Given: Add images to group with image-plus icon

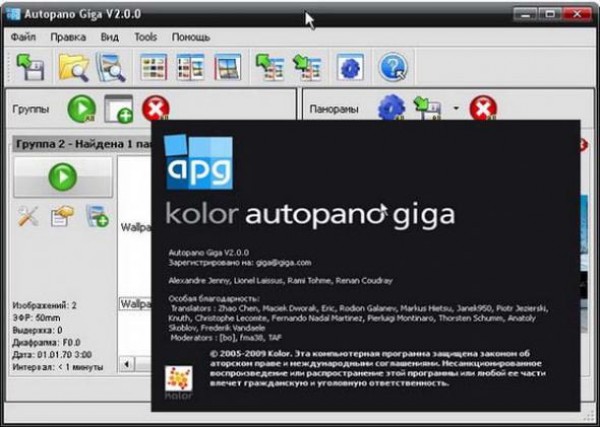Looking at the screenshot, I should [97, 217].
